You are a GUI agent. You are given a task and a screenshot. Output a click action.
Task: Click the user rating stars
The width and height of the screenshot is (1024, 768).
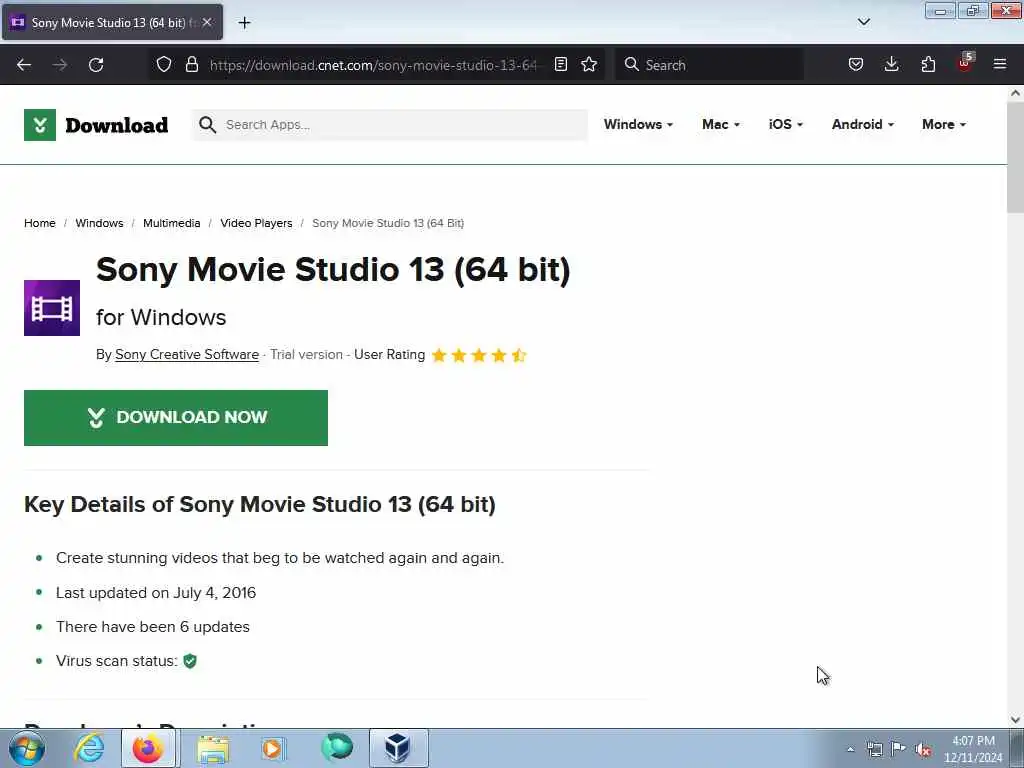[x=479, y=355]
